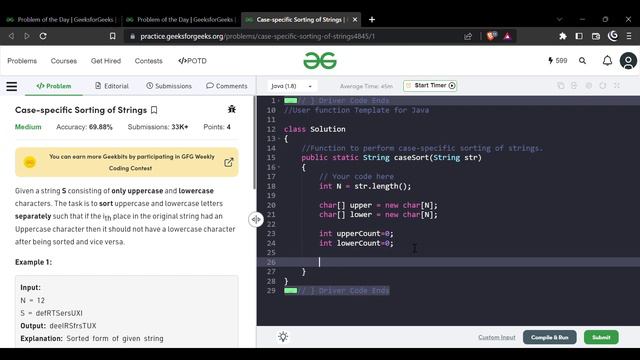640x360 pixels.
Task: Click the GeeksforGeeks logo
Action: (320, 61)
